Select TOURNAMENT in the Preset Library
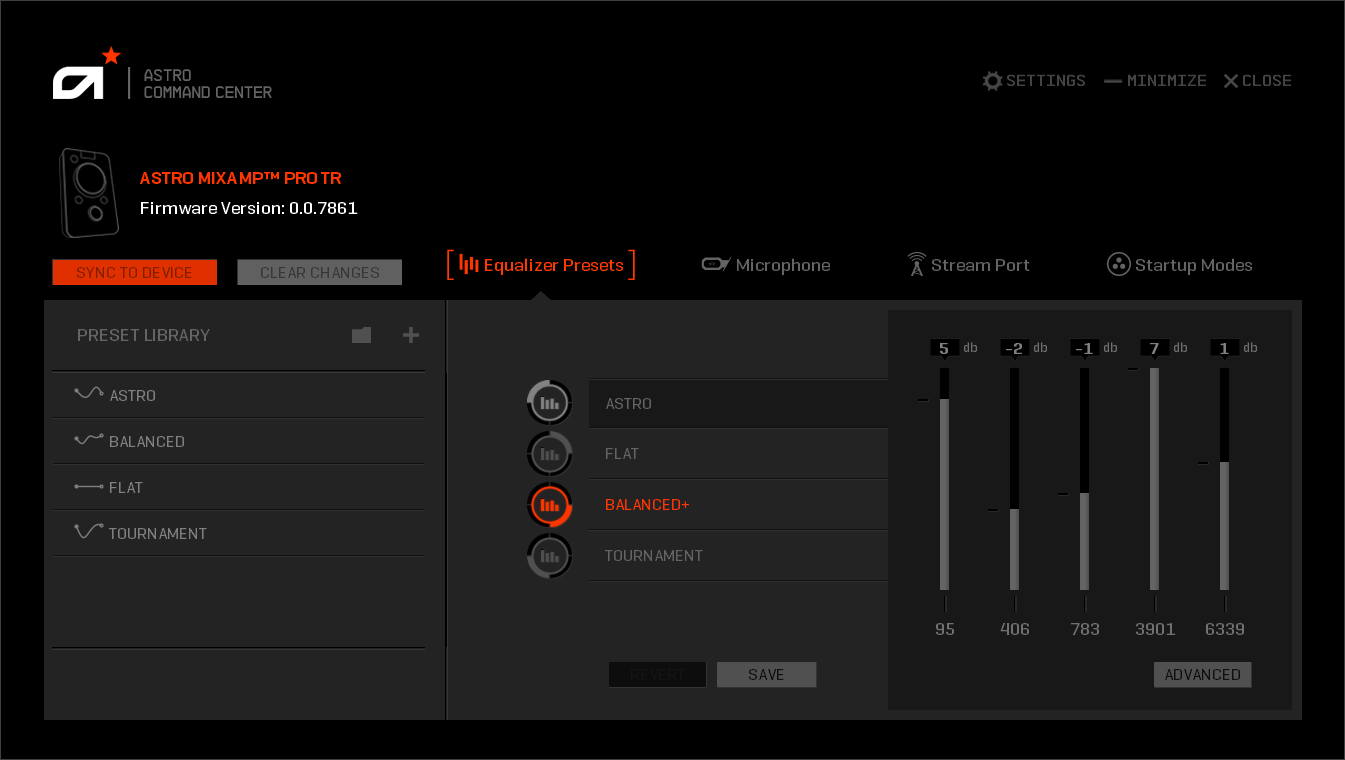 coord(238,533)
